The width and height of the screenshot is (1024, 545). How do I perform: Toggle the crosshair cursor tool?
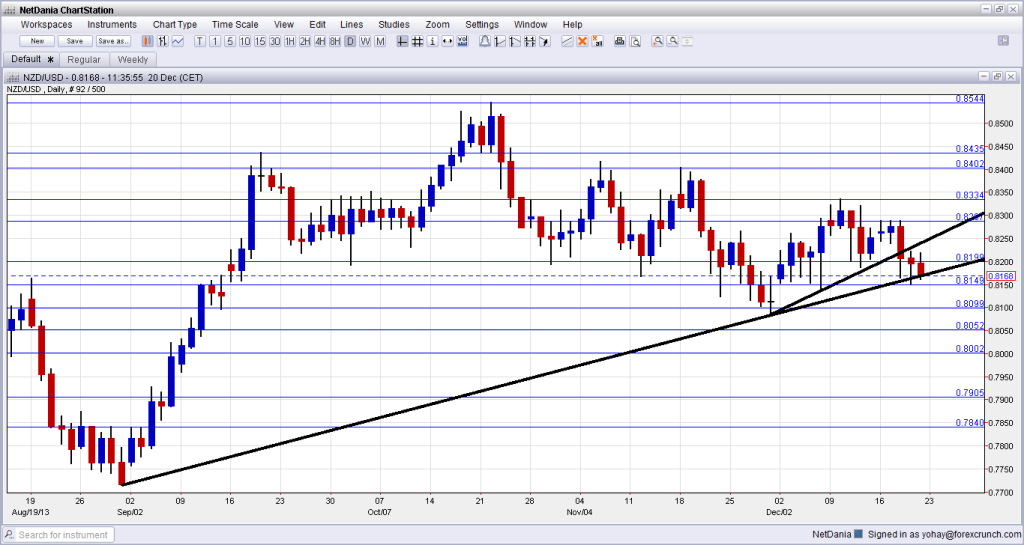tap(402, 41)
